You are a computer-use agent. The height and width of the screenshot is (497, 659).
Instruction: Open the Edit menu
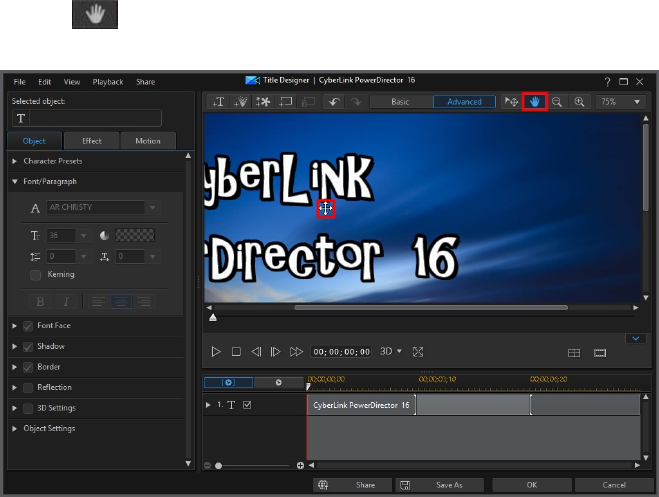45,82
